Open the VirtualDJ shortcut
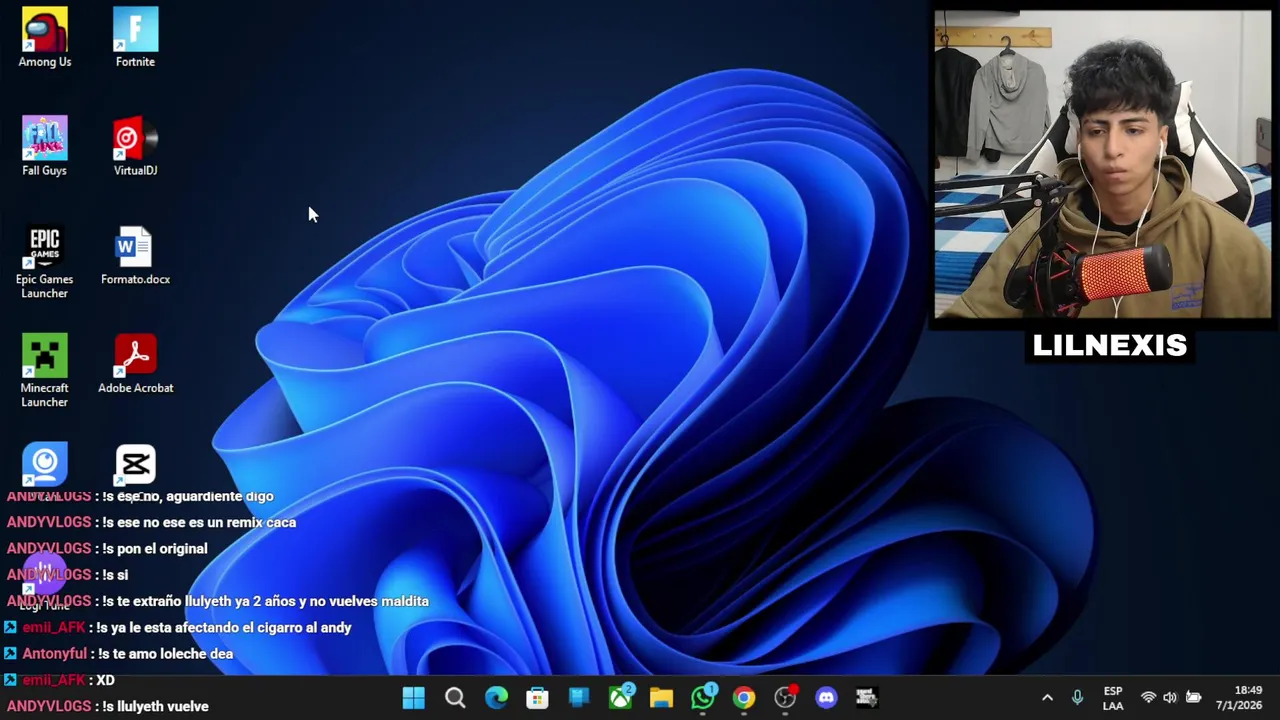Viewport: 1280px width, 720px height. (135, 147)
